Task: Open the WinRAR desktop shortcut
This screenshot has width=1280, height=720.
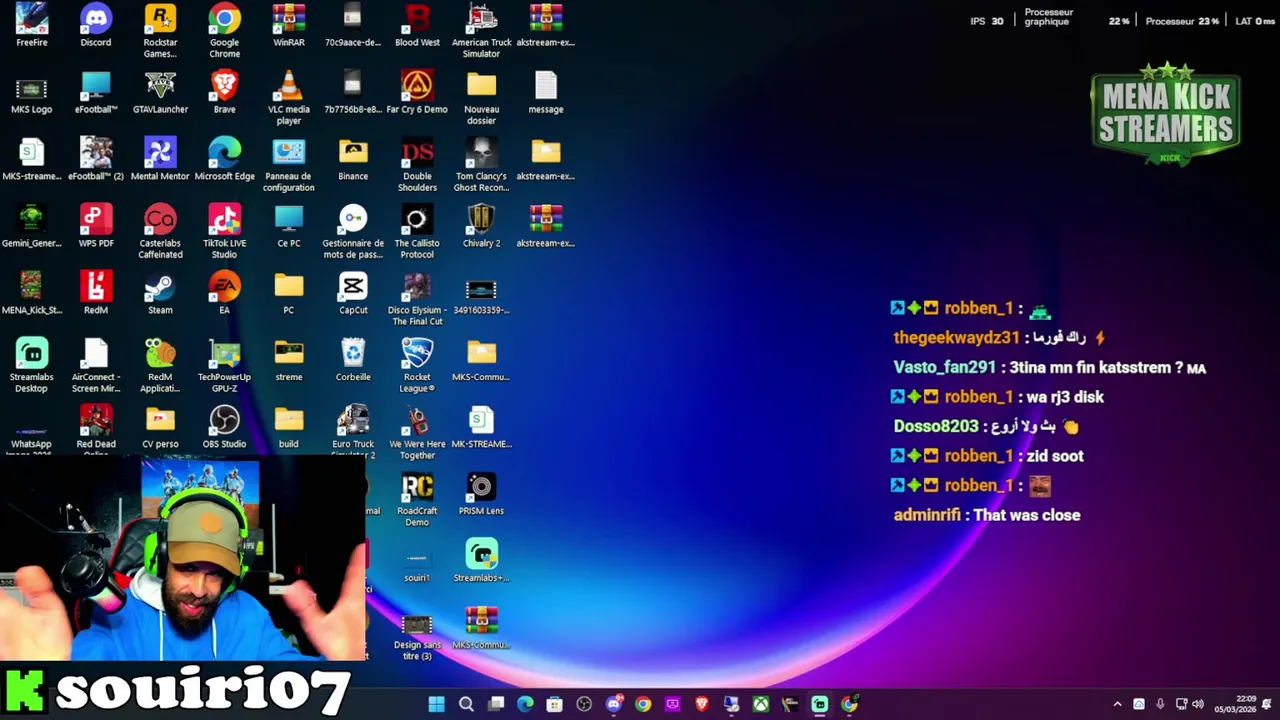Action: 289,25
